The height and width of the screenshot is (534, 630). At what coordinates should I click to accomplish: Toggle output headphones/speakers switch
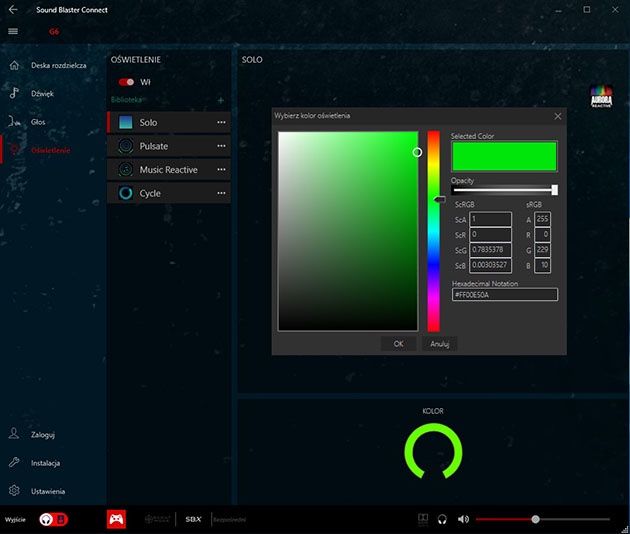tap(53, 520)
